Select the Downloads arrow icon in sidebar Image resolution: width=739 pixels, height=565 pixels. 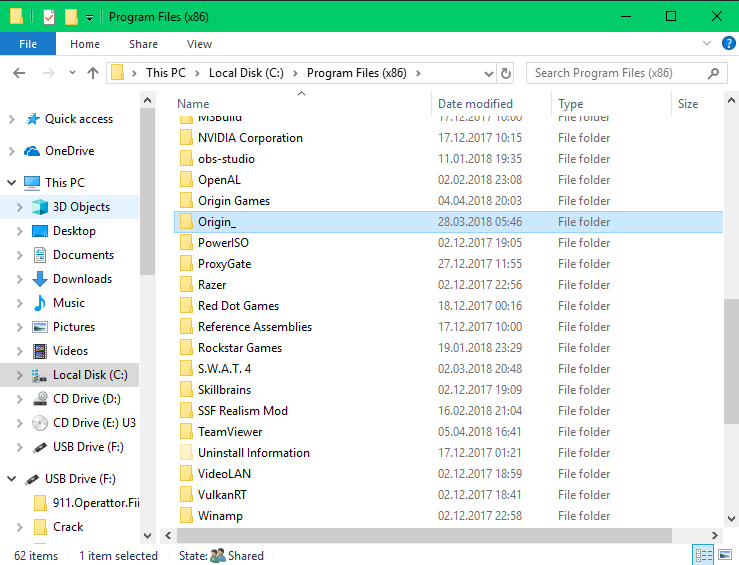point(40,279)
